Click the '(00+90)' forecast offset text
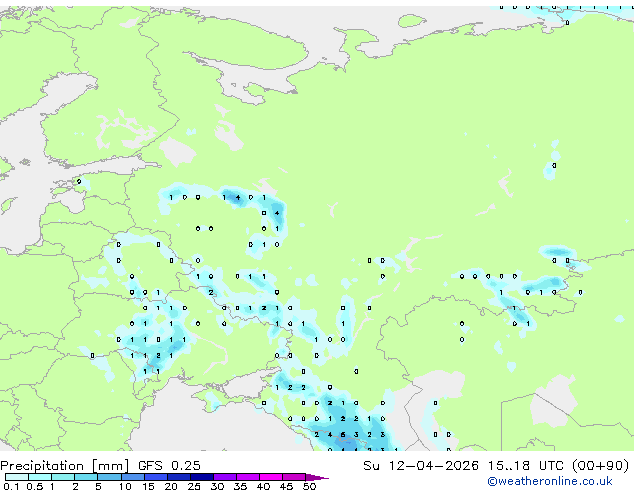634x490 pixels. (x=600, y=466)
